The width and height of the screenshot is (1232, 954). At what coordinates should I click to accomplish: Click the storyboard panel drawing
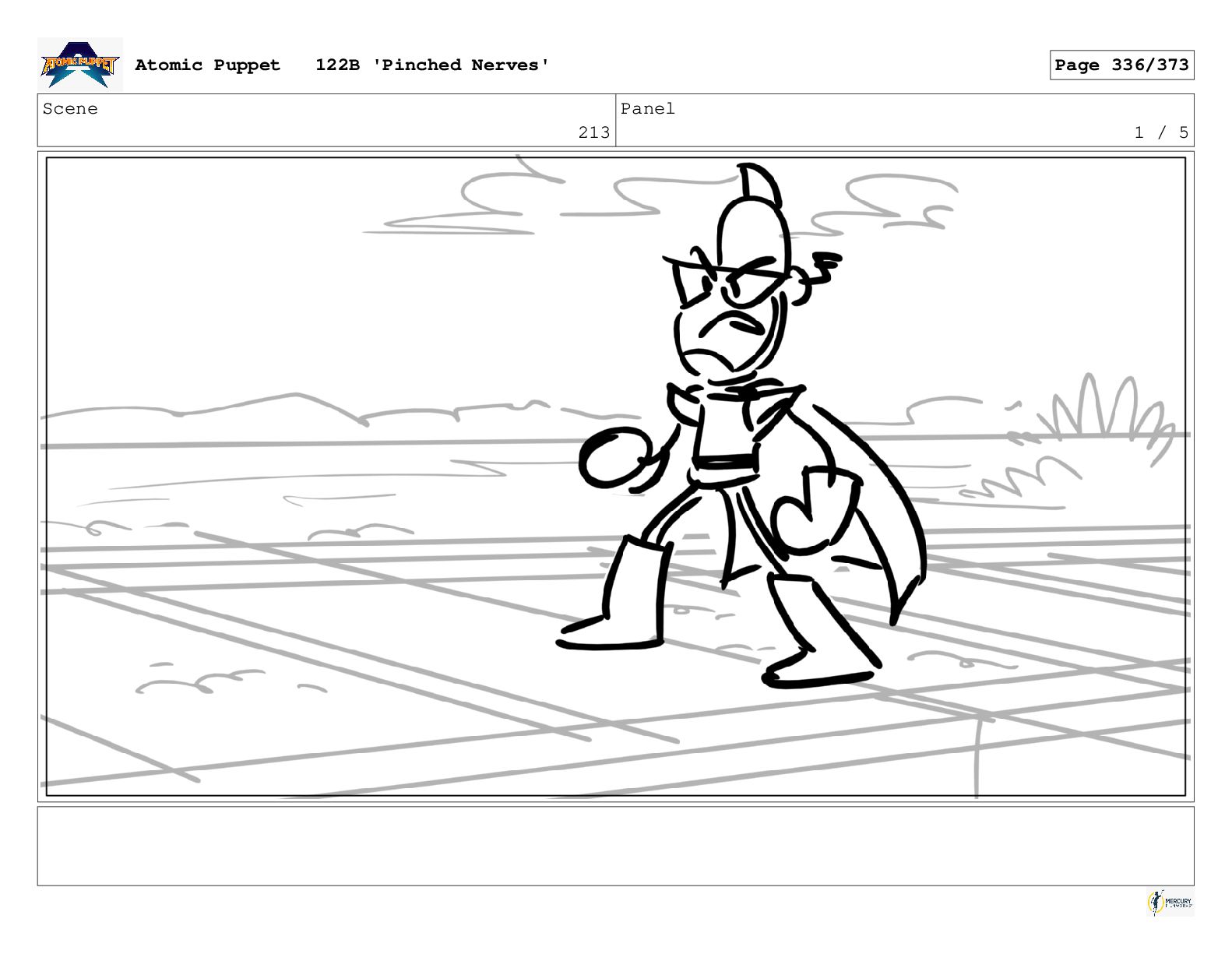[616, 477]
